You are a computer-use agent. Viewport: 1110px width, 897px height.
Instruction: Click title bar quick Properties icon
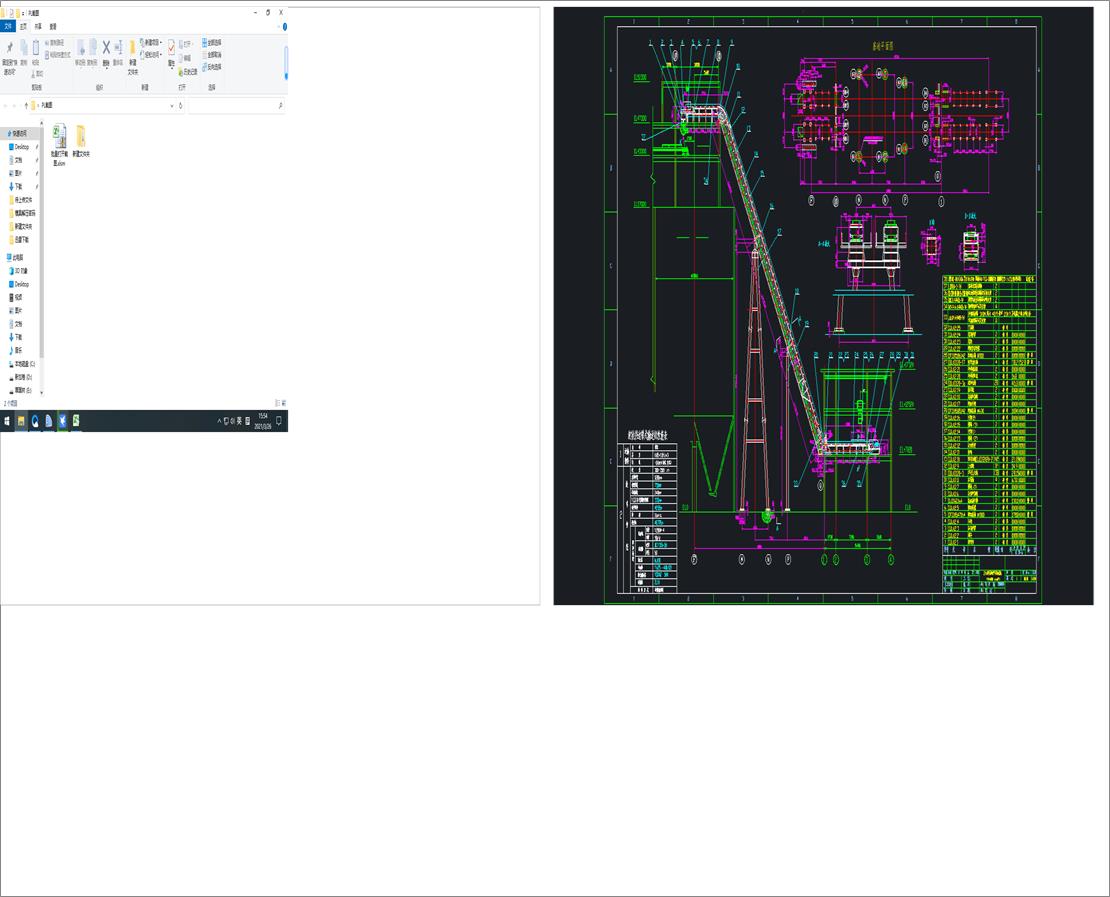tap(11, 13)
